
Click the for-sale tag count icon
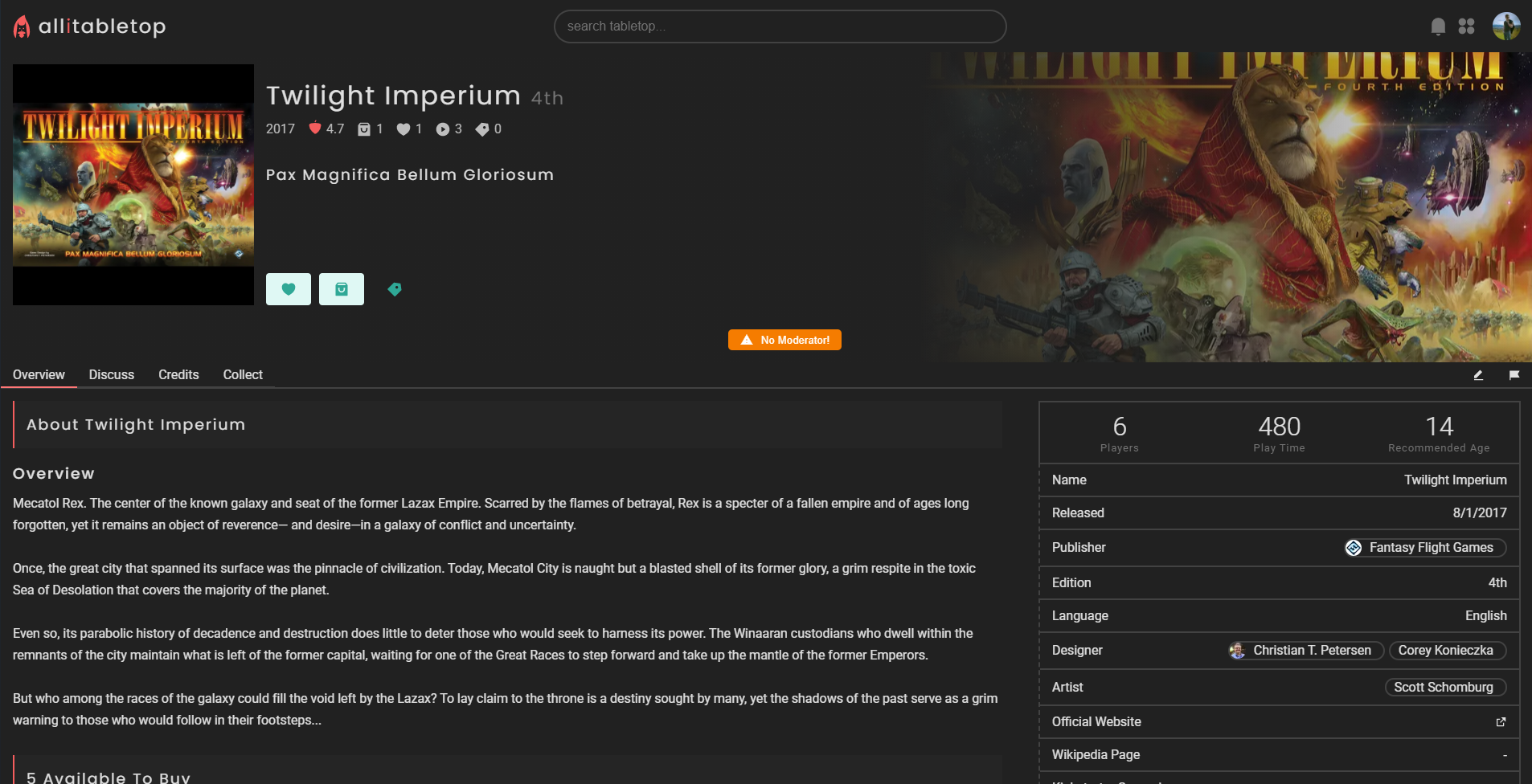pos(482,129)
